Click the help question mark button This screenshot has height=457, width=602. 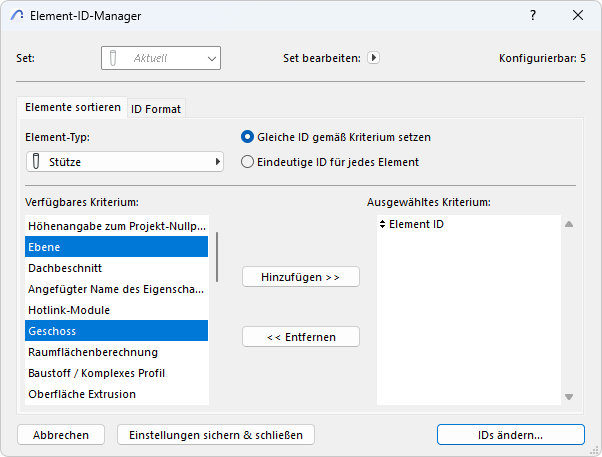point(532,16)
